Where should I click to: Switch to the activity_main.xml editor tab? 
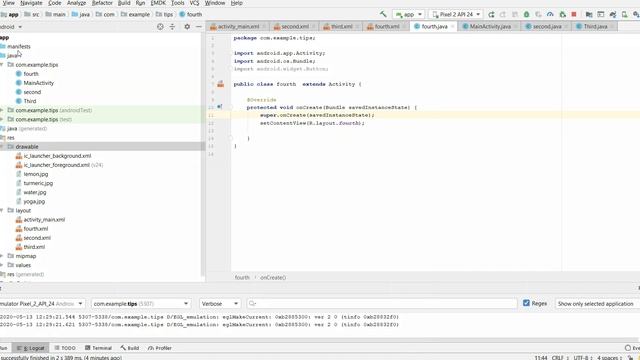pyautogui.click(x=238, y=27)
